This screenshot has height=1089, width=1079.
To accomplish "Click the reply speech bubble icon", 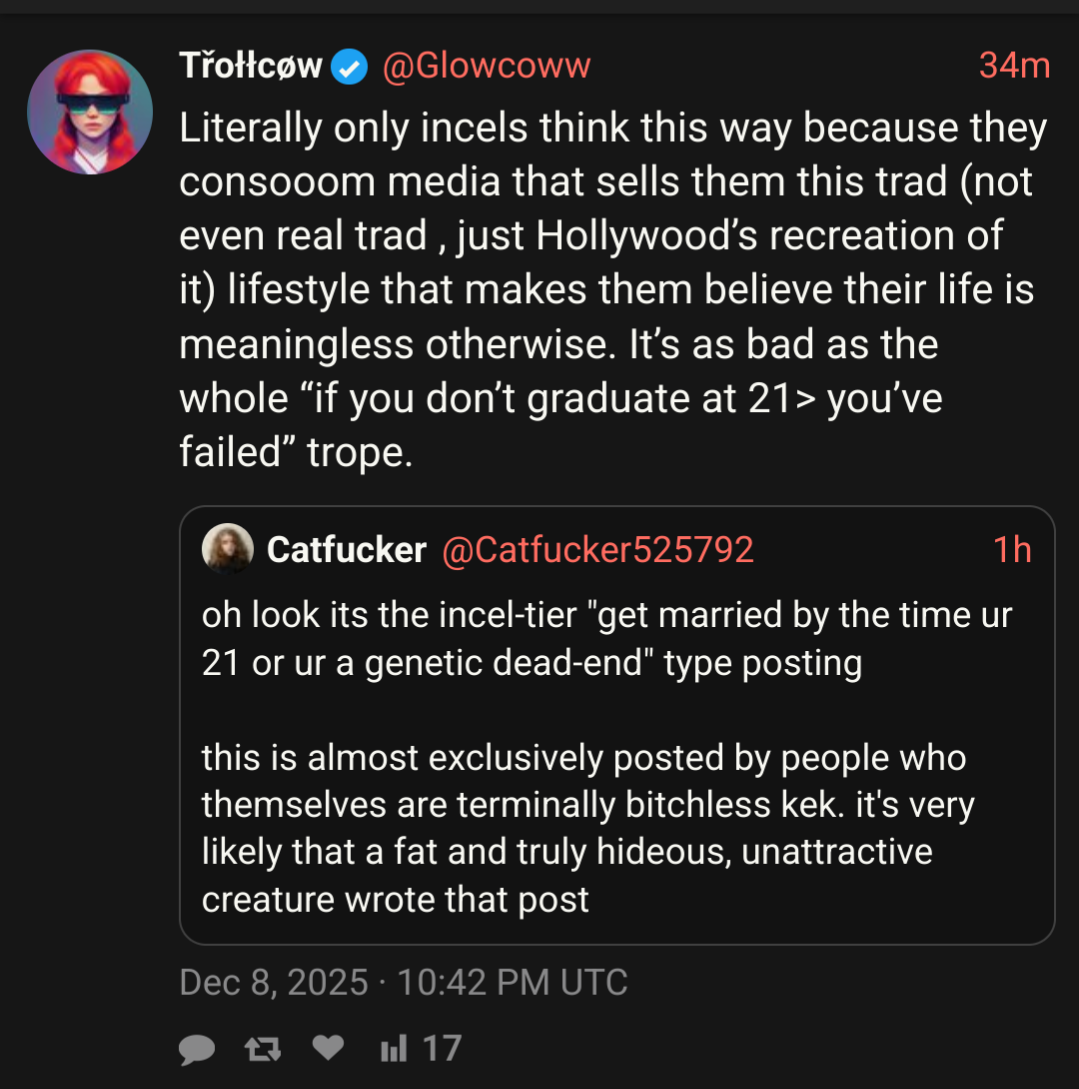I will (198, 1048).
